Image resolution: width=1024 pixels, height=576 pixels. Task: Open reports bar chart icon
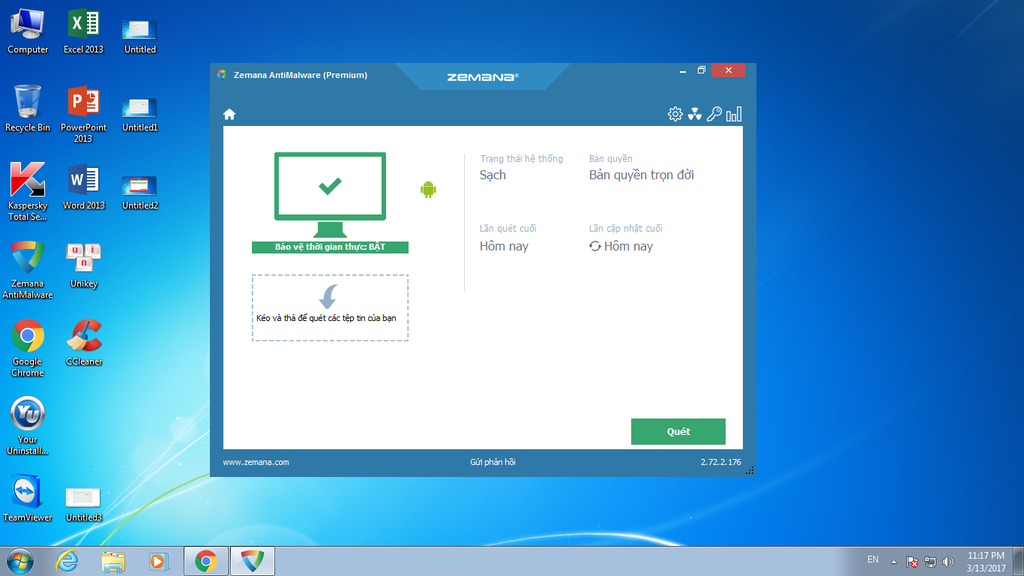734,114
